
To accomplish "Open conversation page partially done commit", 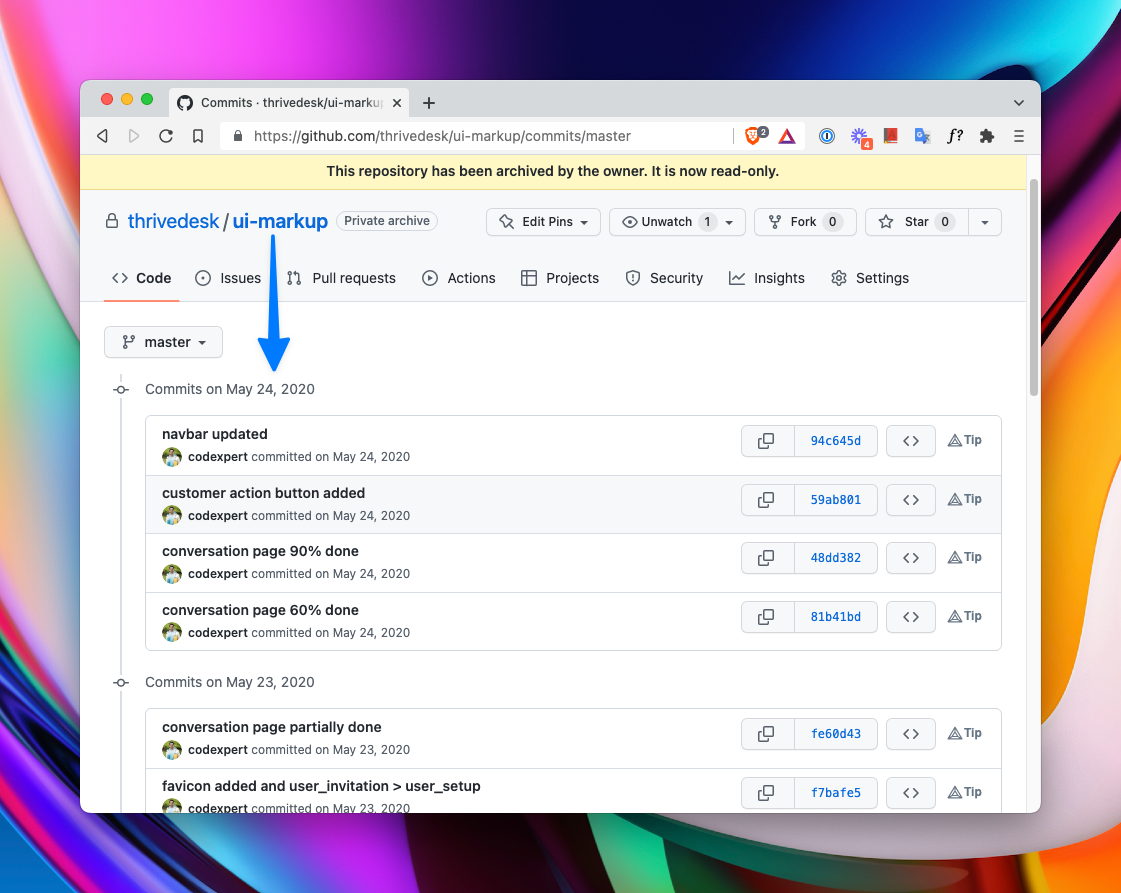I will tap(272, 726).
